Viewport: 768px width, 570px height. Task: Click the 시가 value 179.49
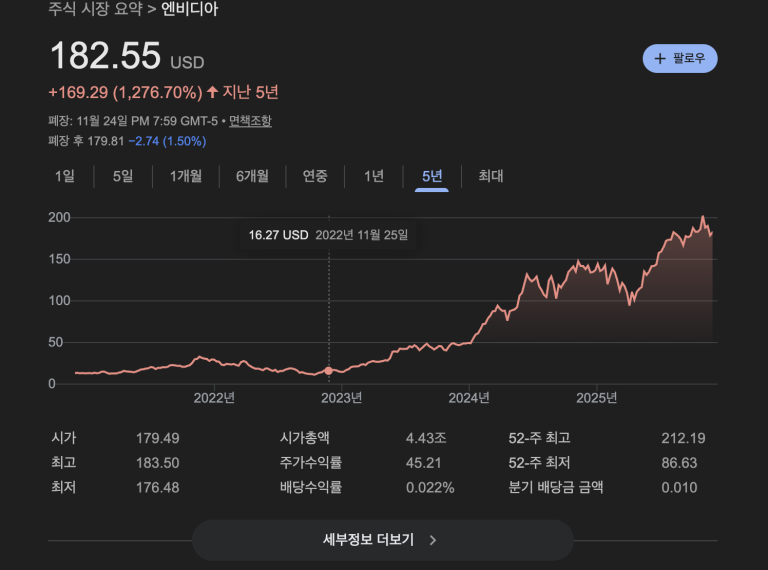tap(158, 438)
